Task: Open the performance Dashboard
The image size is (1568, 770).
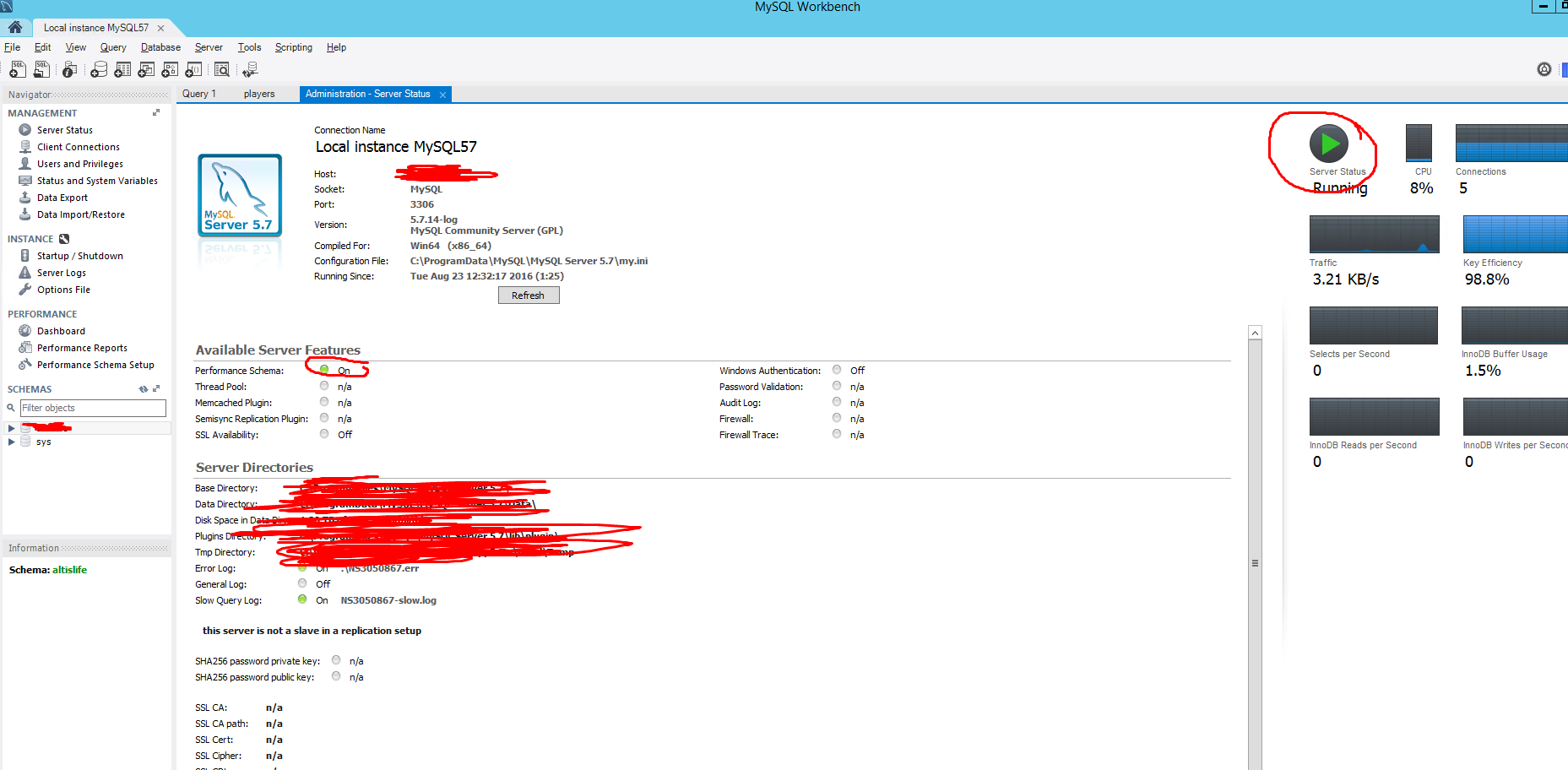Action: click(x=61, y=331)
